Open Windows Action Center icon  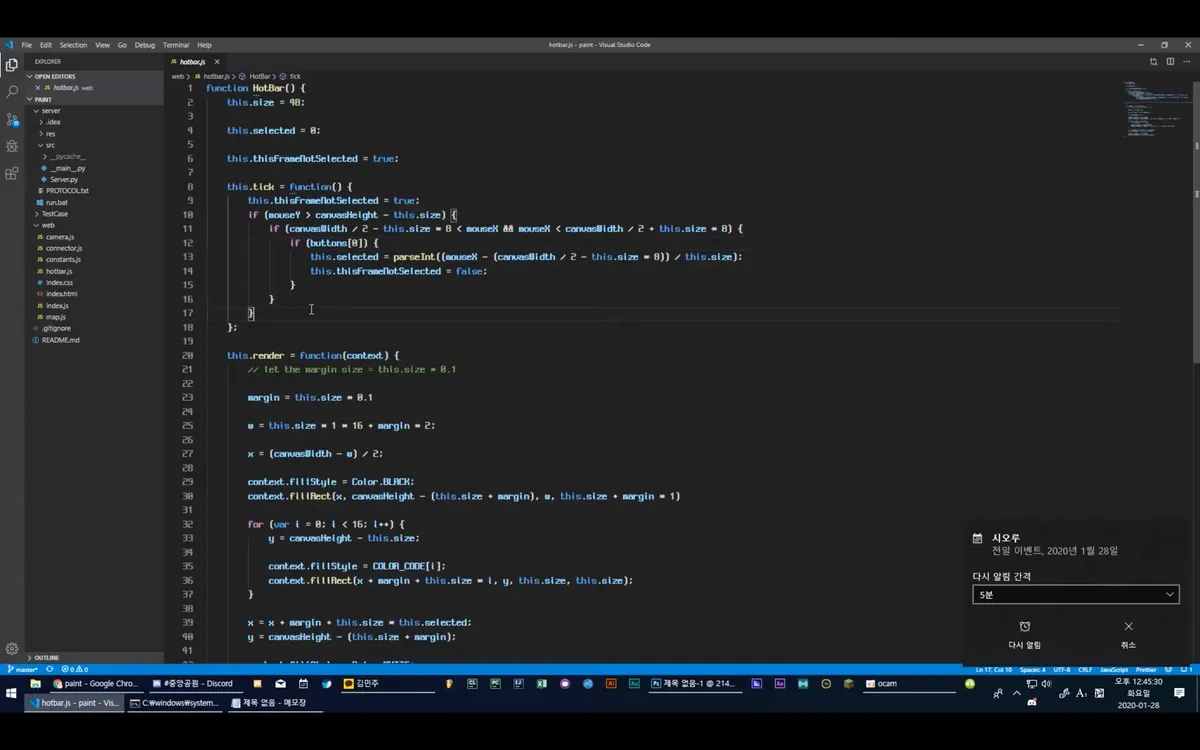(1179, 693)
